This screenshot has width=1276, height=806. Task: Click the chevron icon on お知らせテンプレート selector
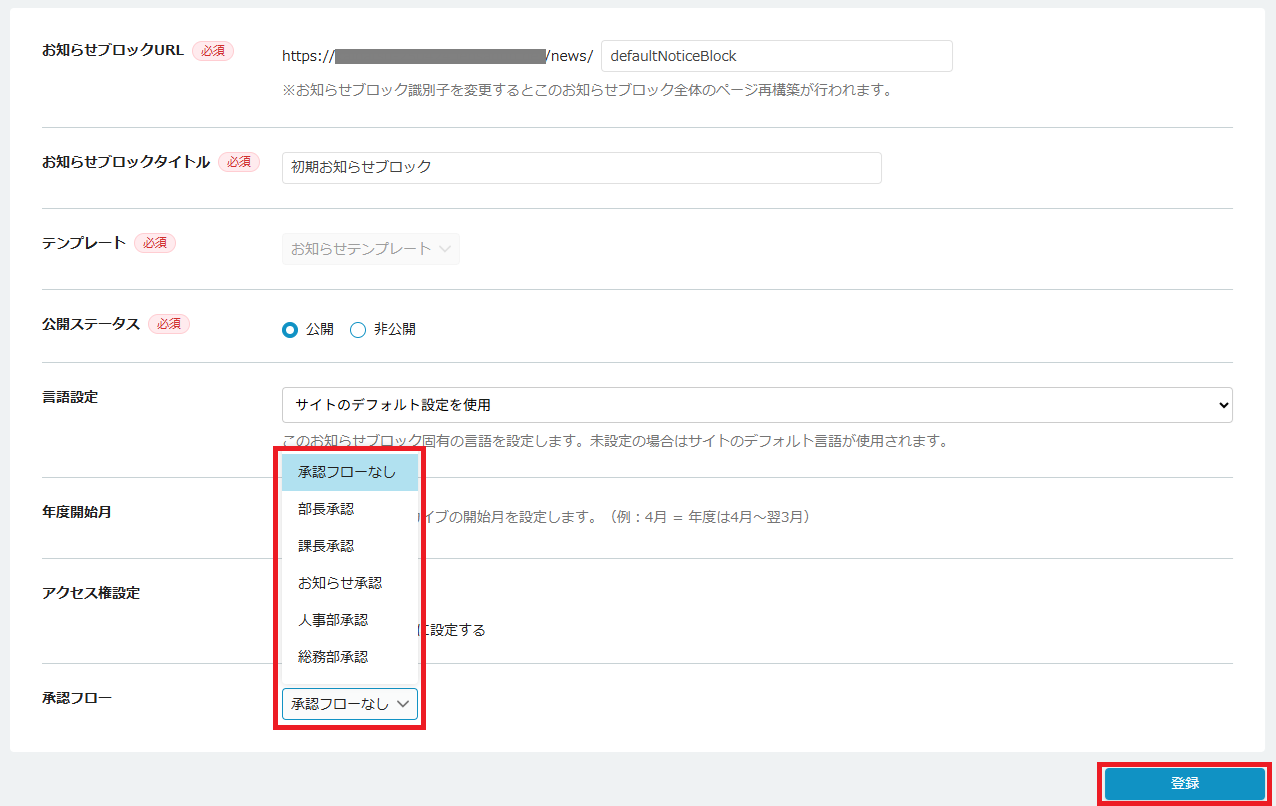click(x=445, y=249)
